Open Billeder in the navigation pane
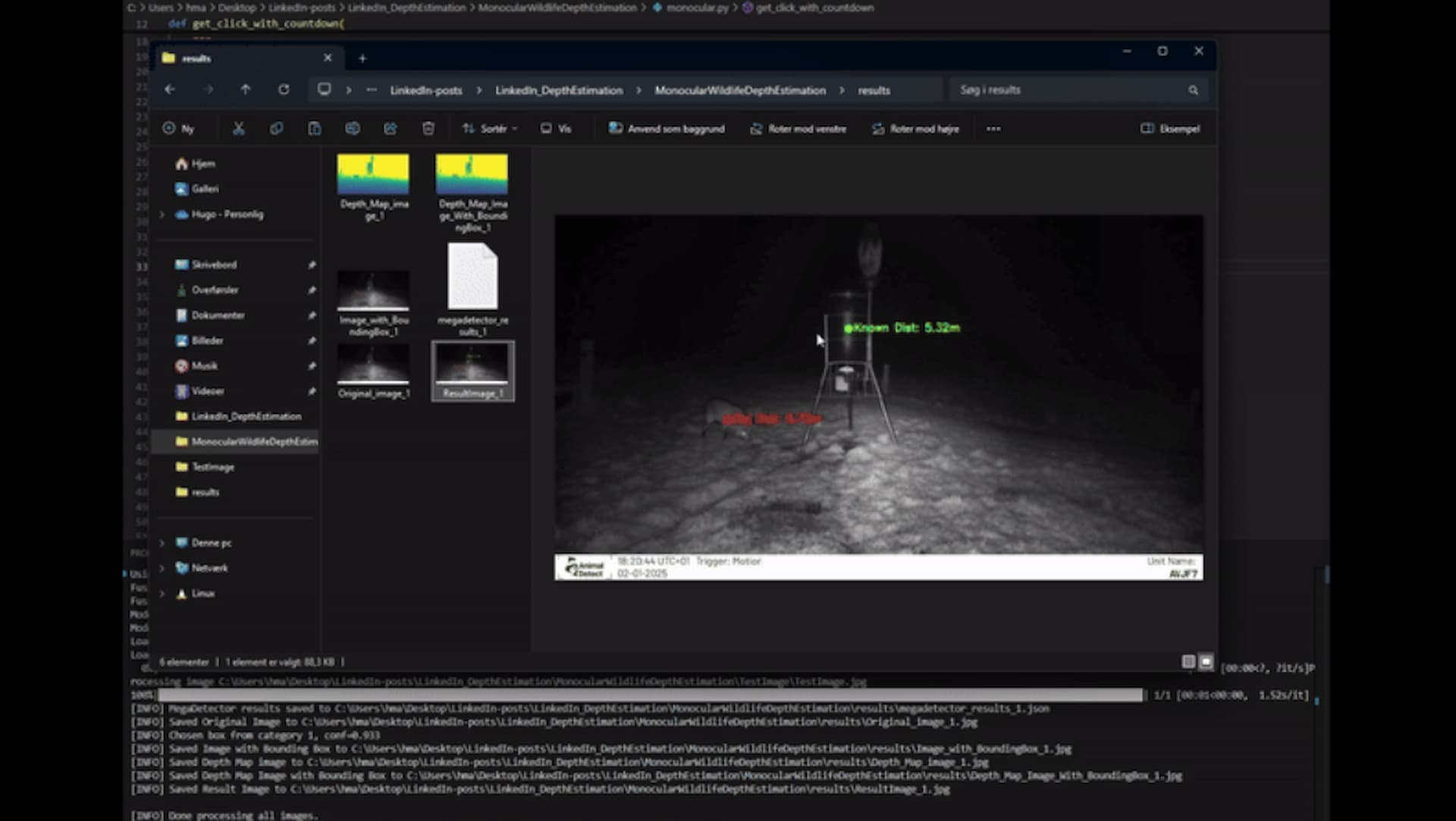The width and height of the screenshot is (1456, 821). tap(199, 340)
